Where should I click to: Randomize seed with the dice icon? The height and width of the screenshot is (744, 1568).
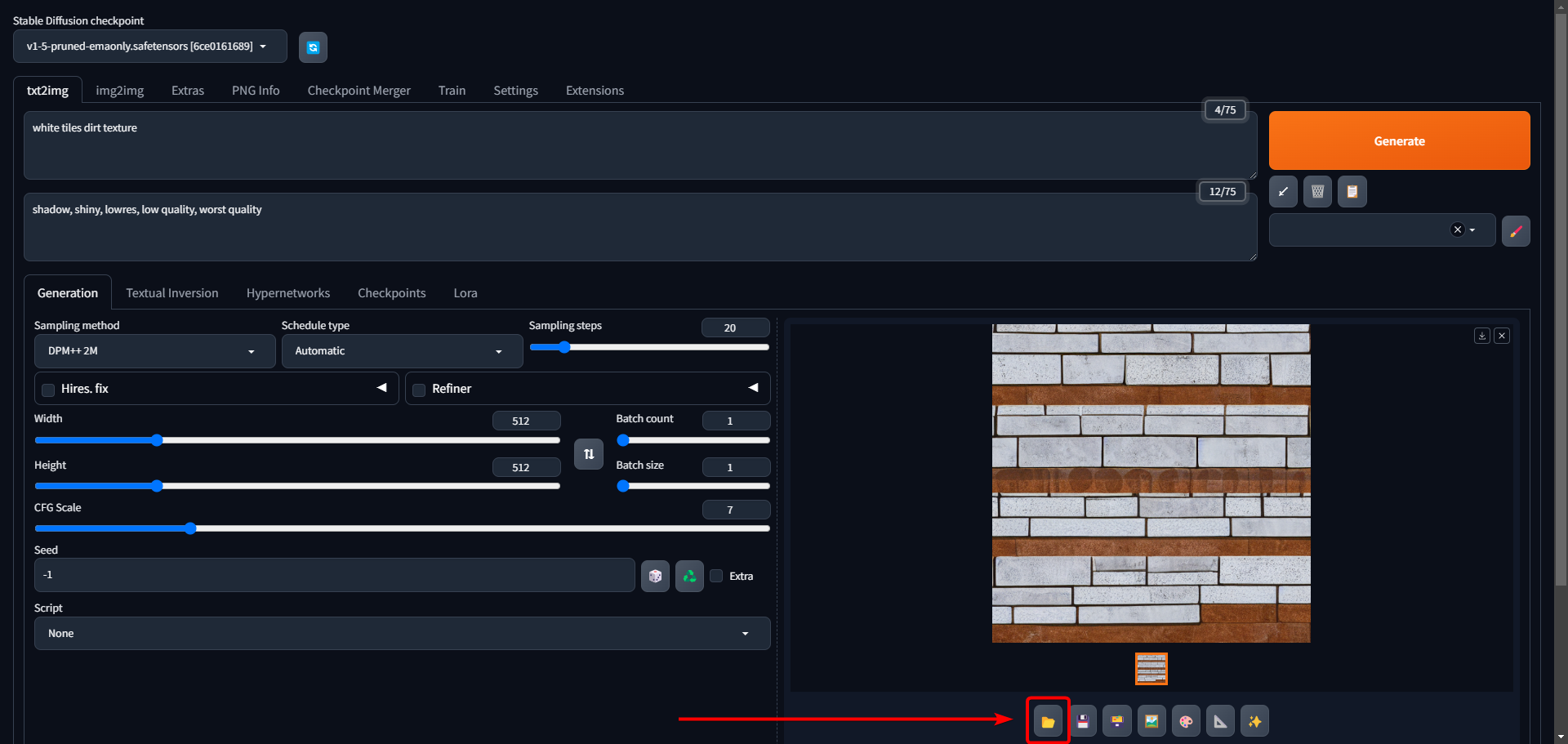[655, 576]
